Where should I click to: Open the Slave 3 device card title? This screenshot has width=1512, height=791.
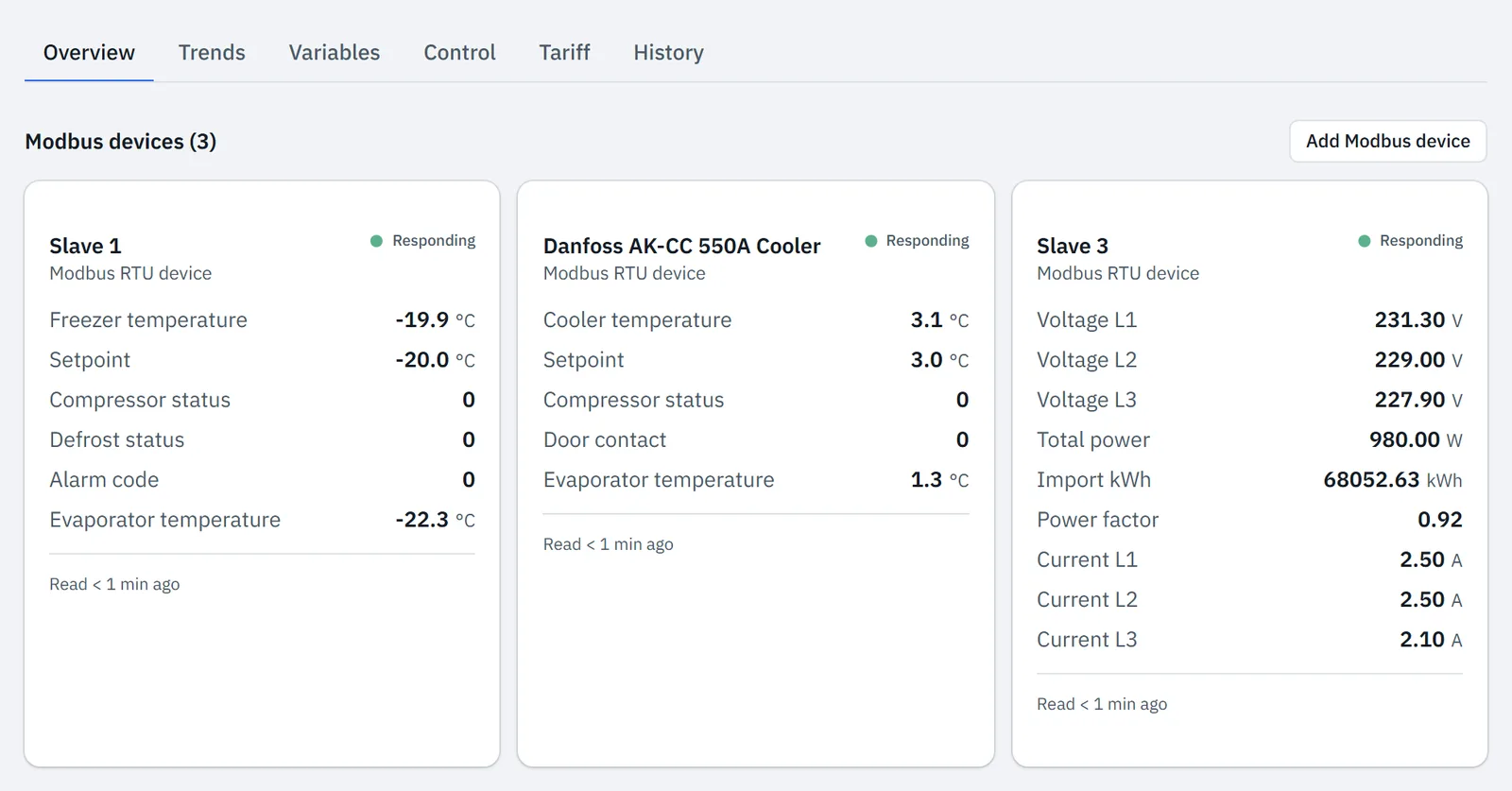point(1073,246)
